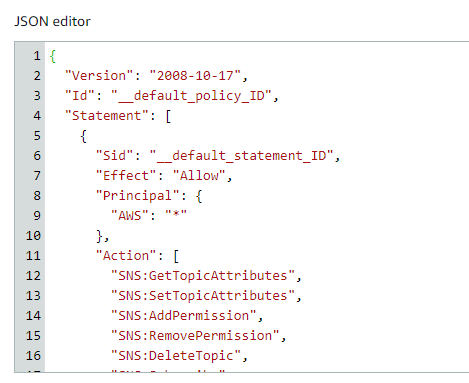The width and height of the screenshot is (469, 383).
Task: Place cursor in "__default_statement_ID" value
Action: pyautogui.click(x=242, y=156)
